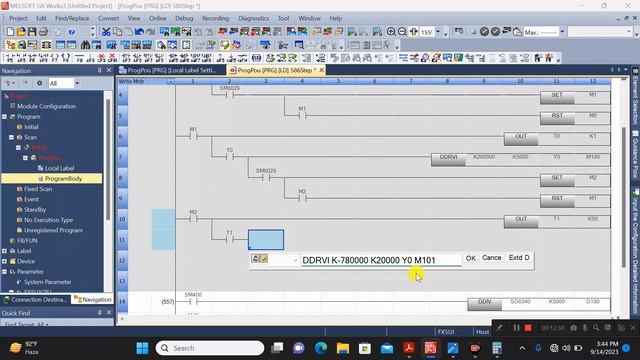Switch to Connection Destination tab
This screenshot has width=640, height=360.
pos(35,300)
